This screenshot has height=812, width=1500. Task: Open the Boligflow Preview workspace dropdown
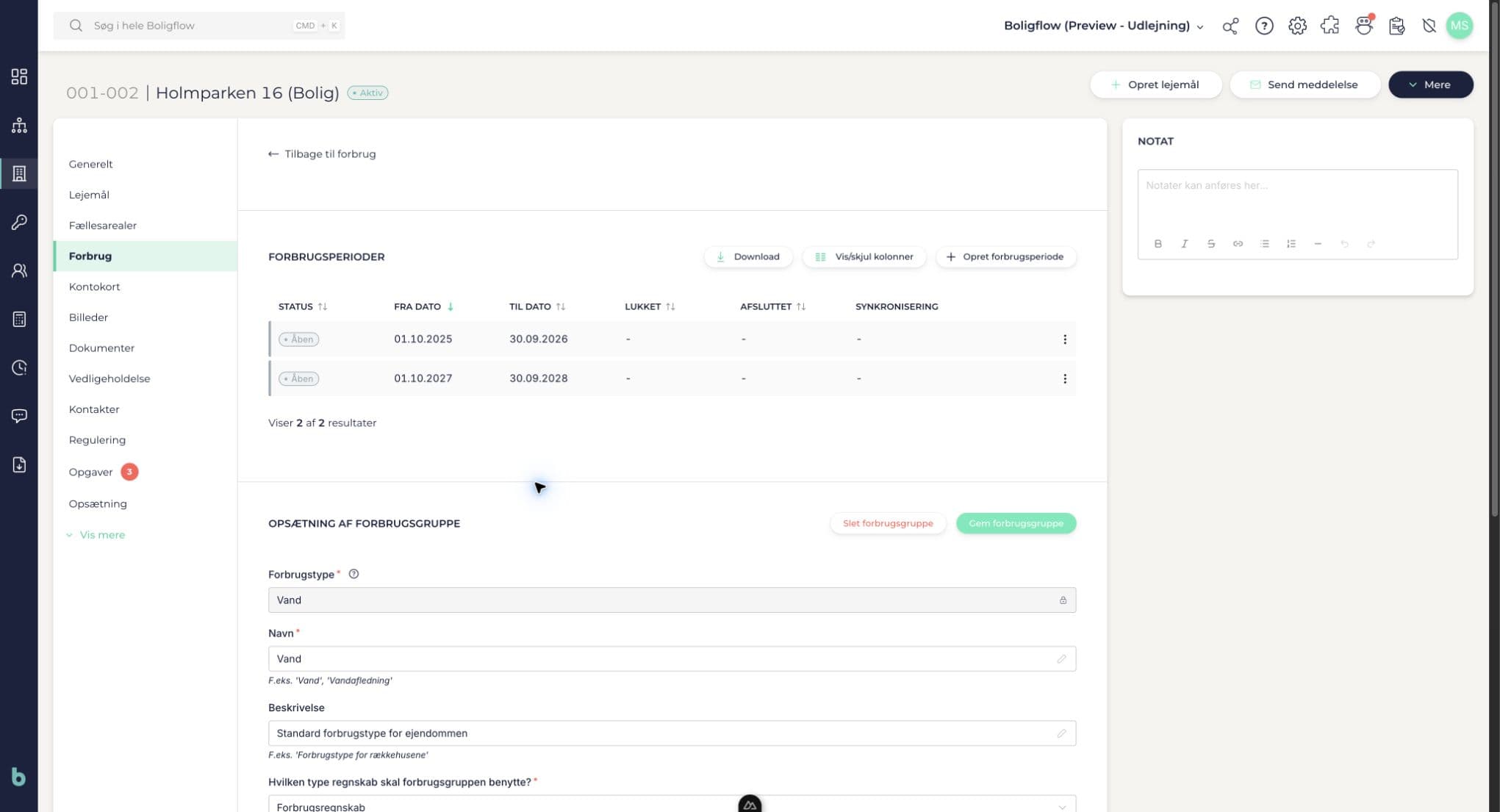pyautogui.click(x=1103, y=26)
